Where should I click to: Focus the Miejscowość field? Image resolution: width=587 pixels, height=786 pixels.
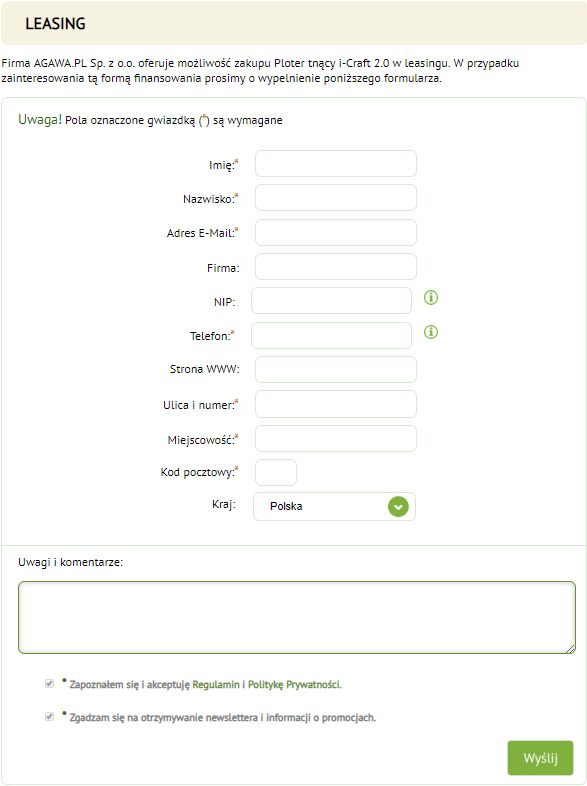[x=336, y=439]
